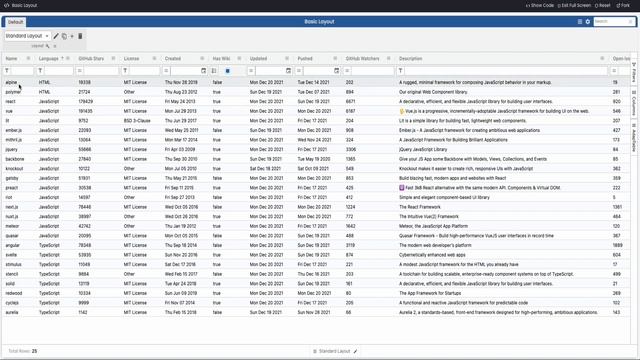Click Exit Full Screen in the top bar
This screenshot has width=640, height=360.
574,5
